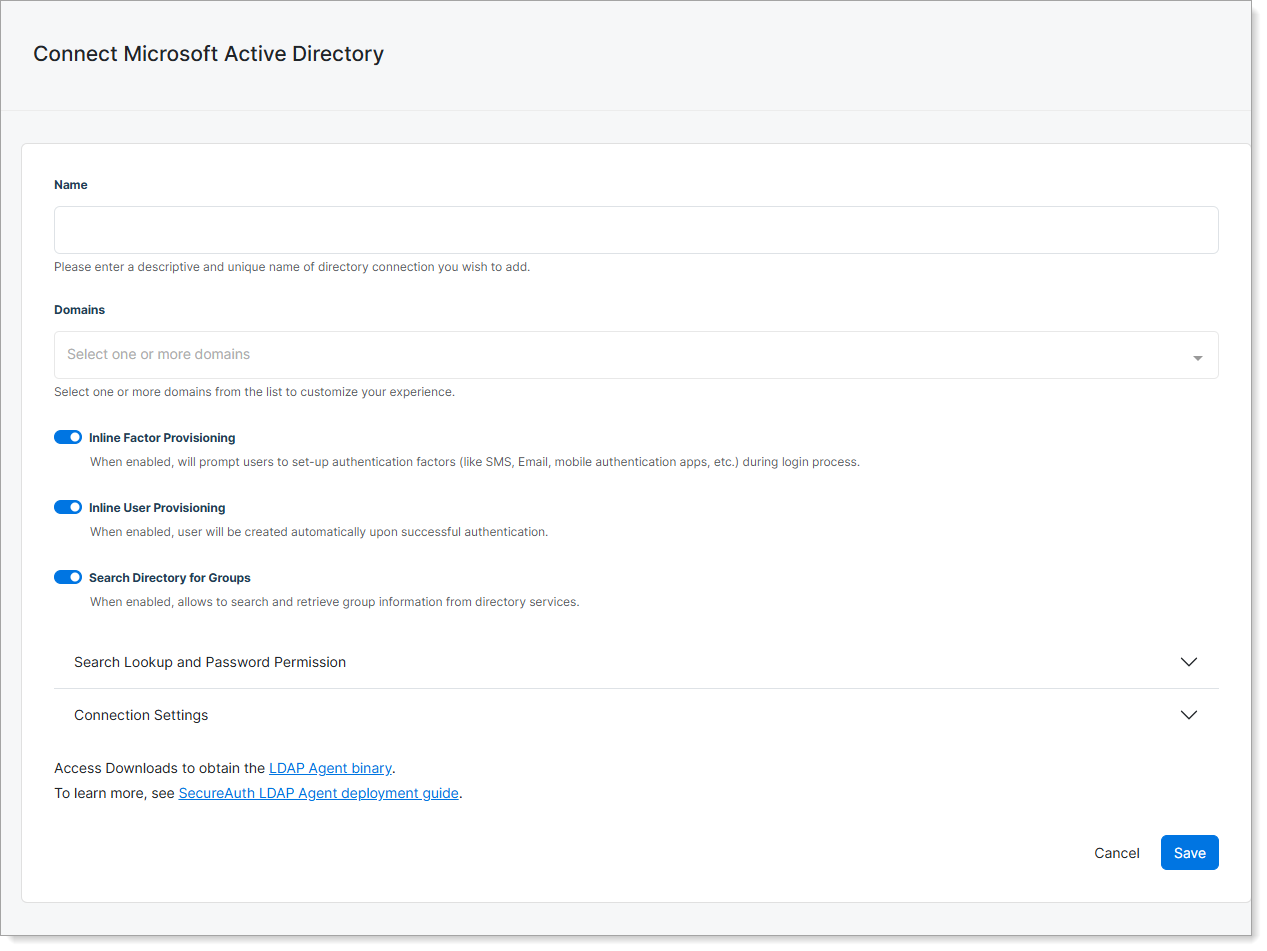Click the Inline User Provisioning label
The image size is (1267, 951).
pos(157,508)
